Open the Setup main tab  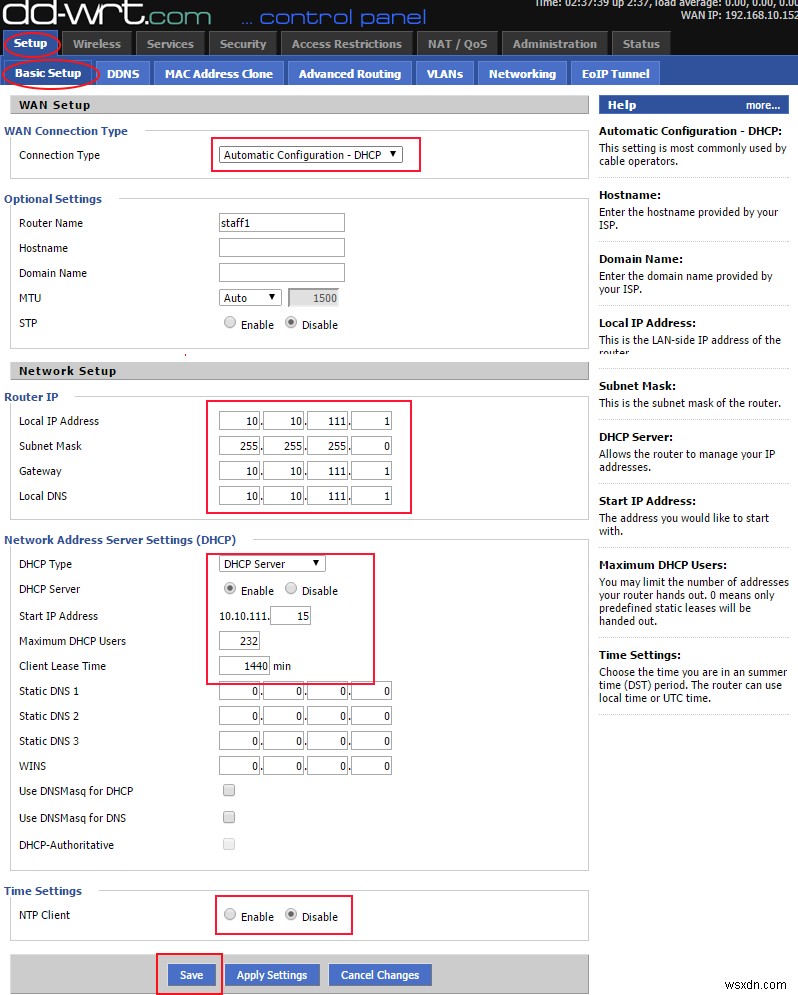[30, 44]
